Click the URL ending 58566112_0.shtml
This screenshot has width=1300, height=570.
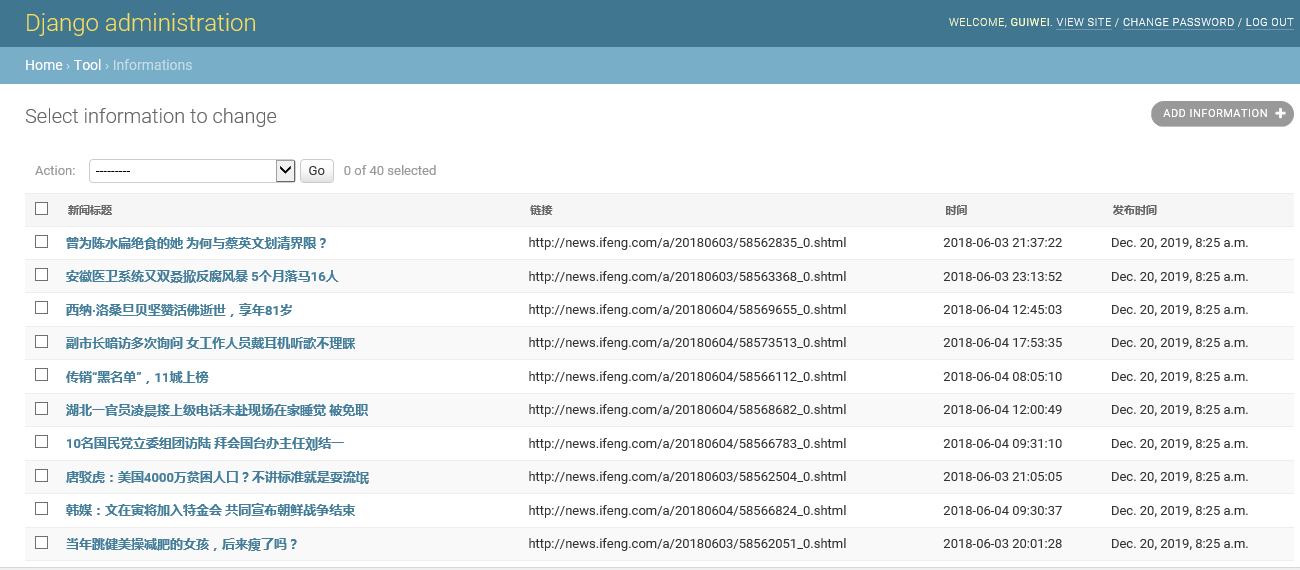[x=687, y=377]
